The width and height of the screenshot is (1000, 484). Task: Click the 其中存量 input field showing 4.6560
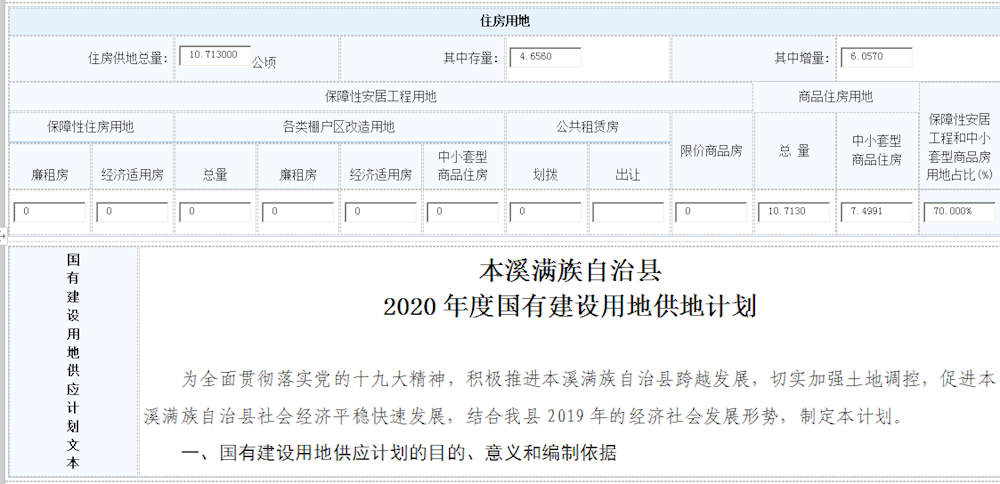pyautogui.click(x=545, y=57)
